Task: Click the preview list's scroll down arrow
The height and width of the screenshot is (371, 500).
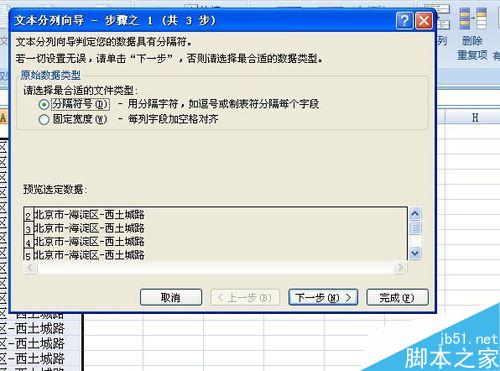Action: [x=415, y=253]
